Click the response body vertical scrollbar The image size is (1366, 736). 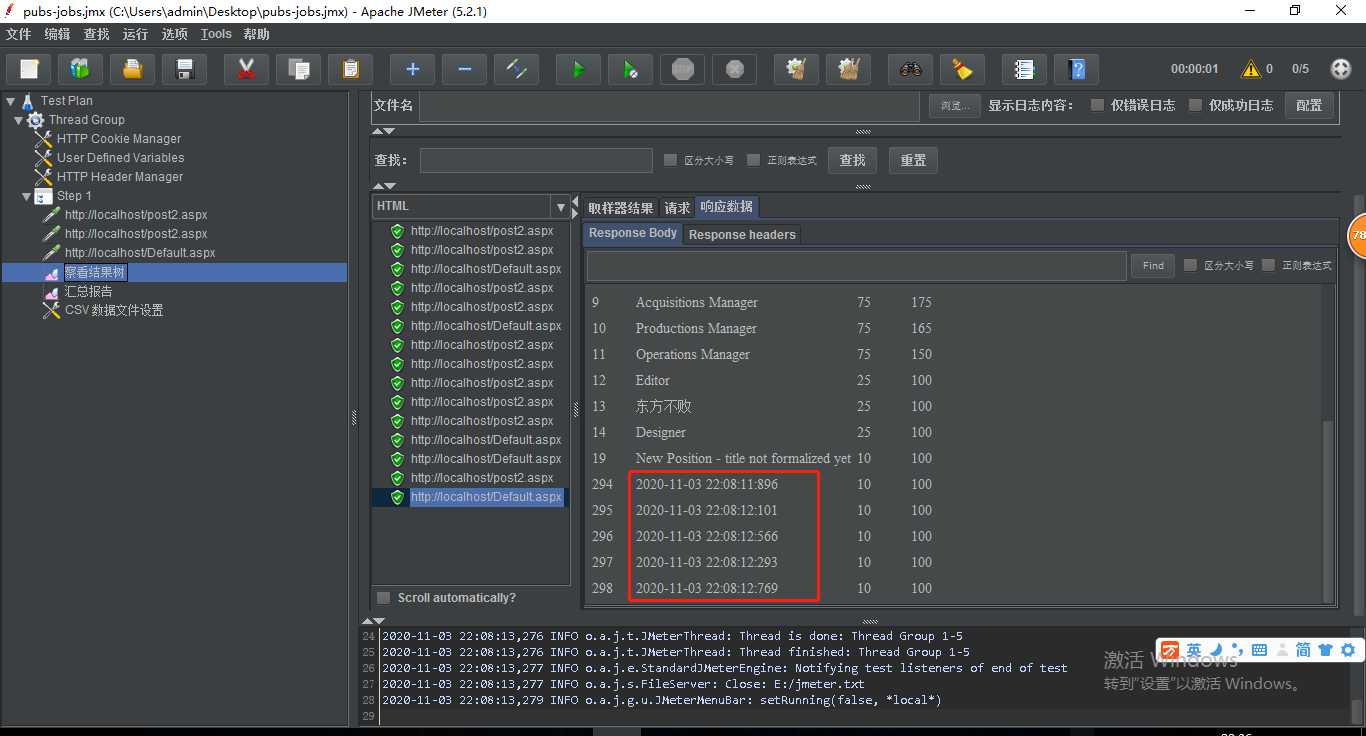(x=1328, y=510)
